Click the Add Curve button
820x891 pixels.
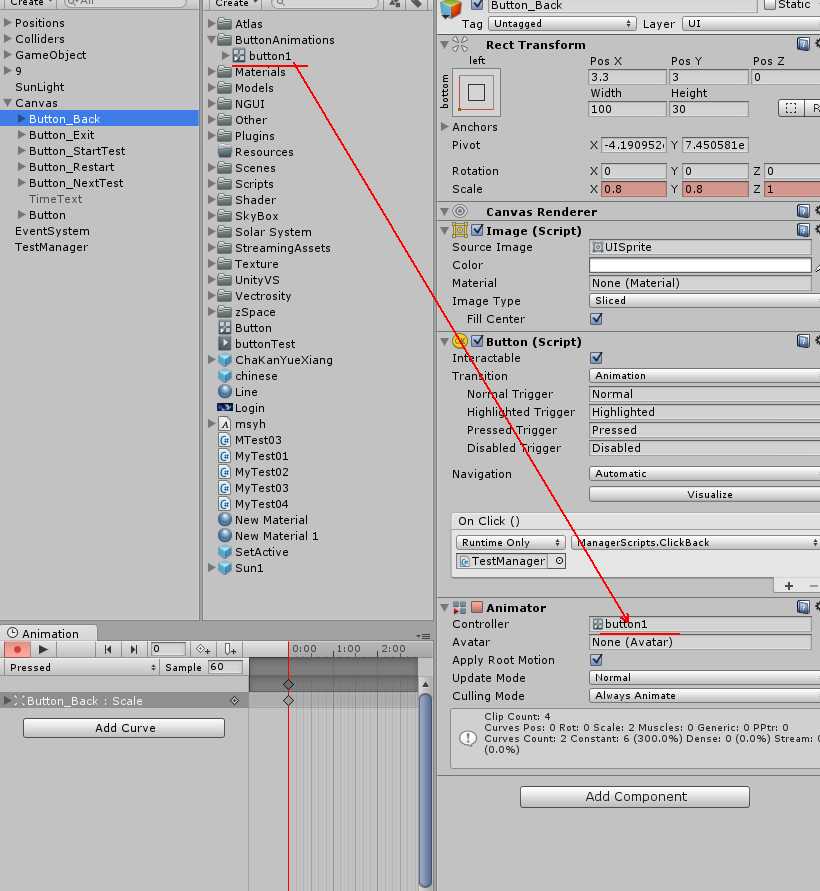(124, 727)
